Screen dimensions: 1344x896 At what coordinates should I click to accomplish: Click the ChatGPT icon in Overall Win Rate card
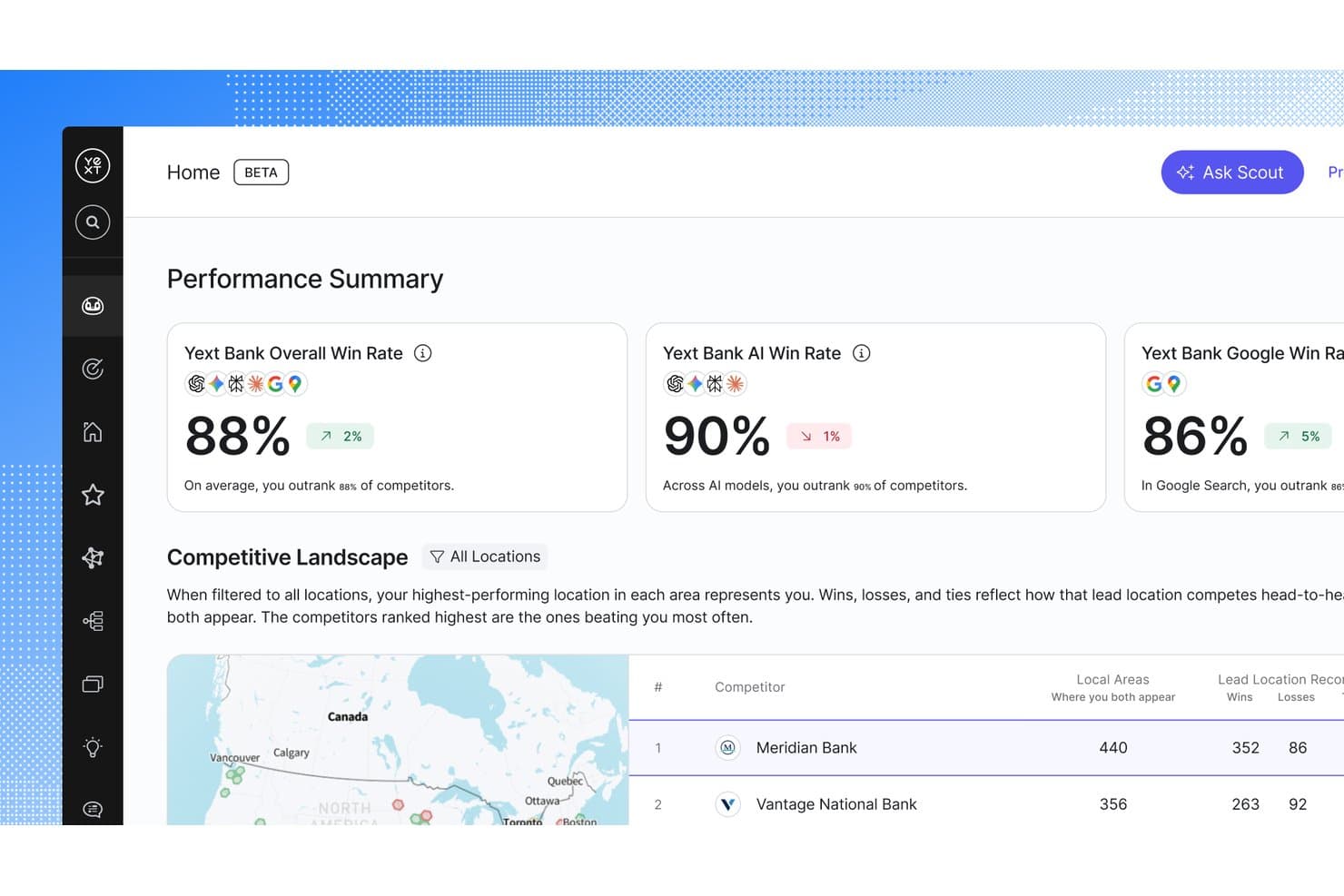pyautogui.click(x=196, y=384)
